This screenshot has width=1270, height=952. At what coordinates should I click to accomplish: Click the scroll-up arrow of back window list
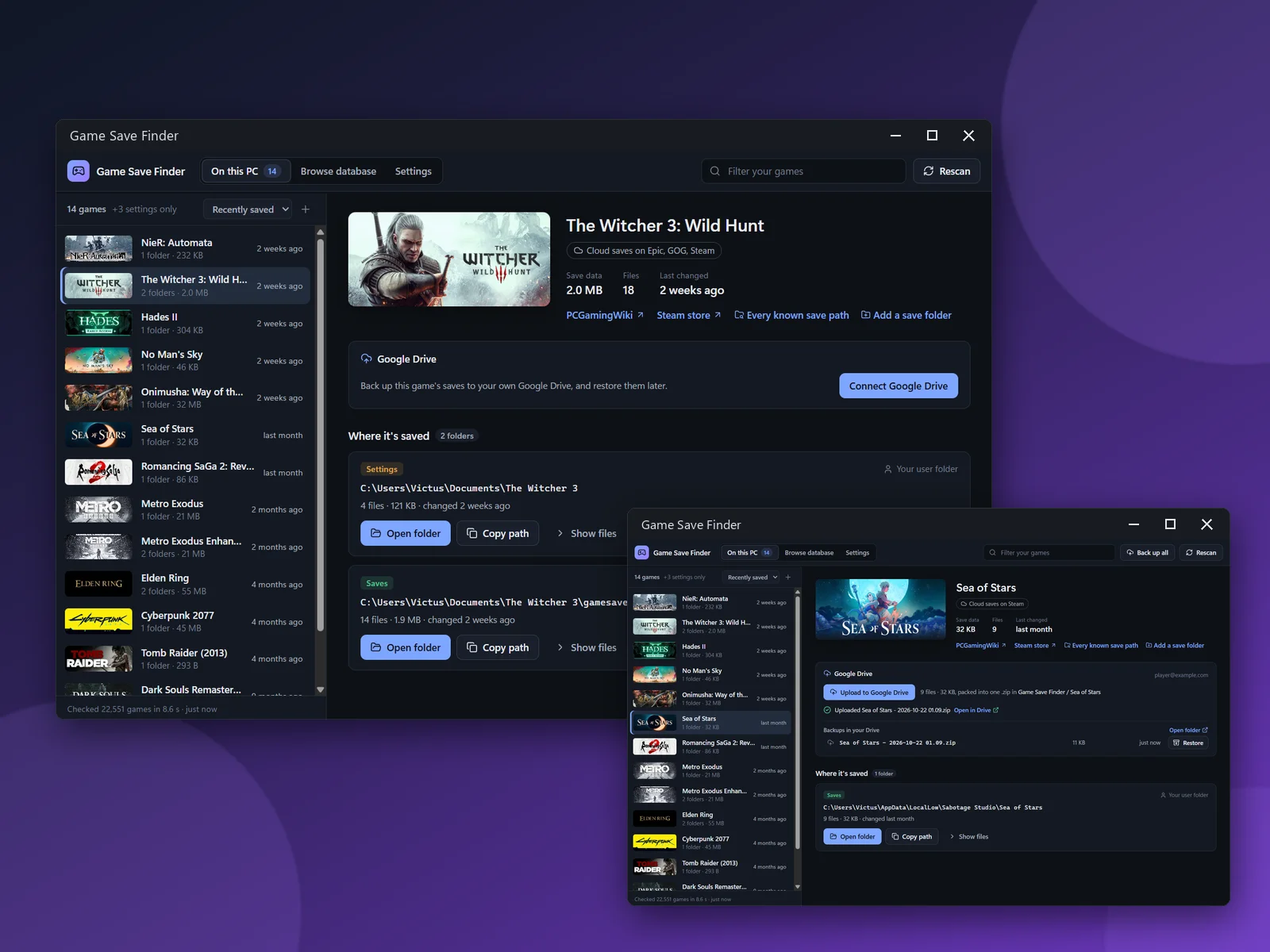point(321,232)
